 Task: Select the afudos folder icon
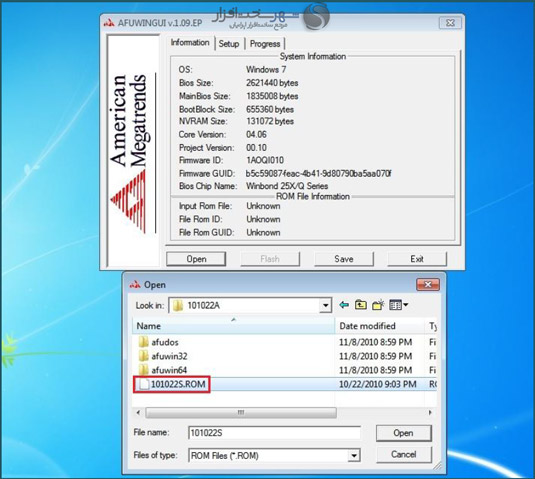click(x=144, y=342)
